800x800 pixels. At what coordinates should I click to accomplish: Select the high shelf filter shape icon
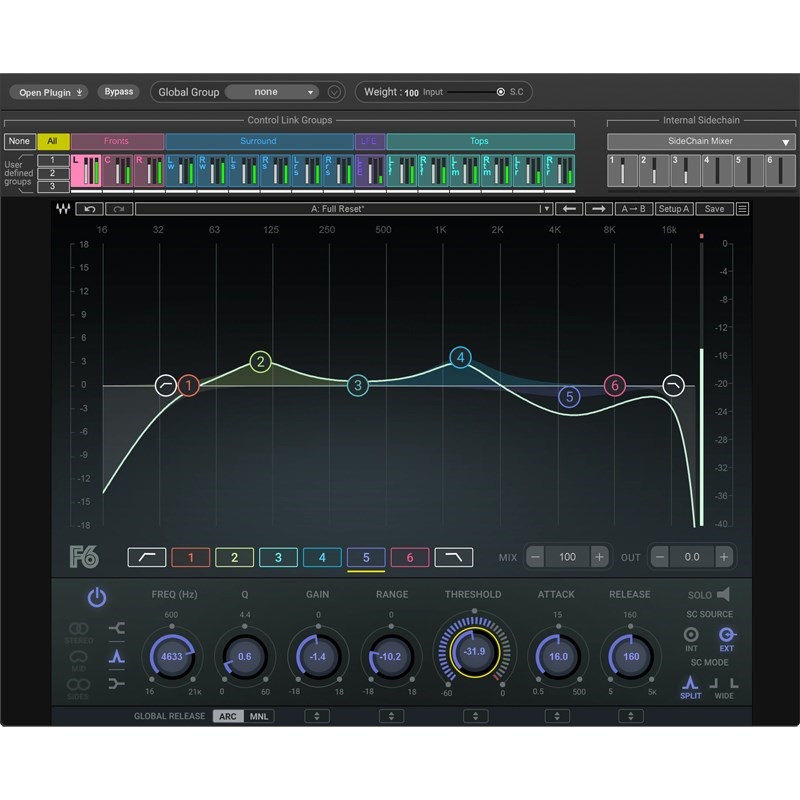click(116, 683)
